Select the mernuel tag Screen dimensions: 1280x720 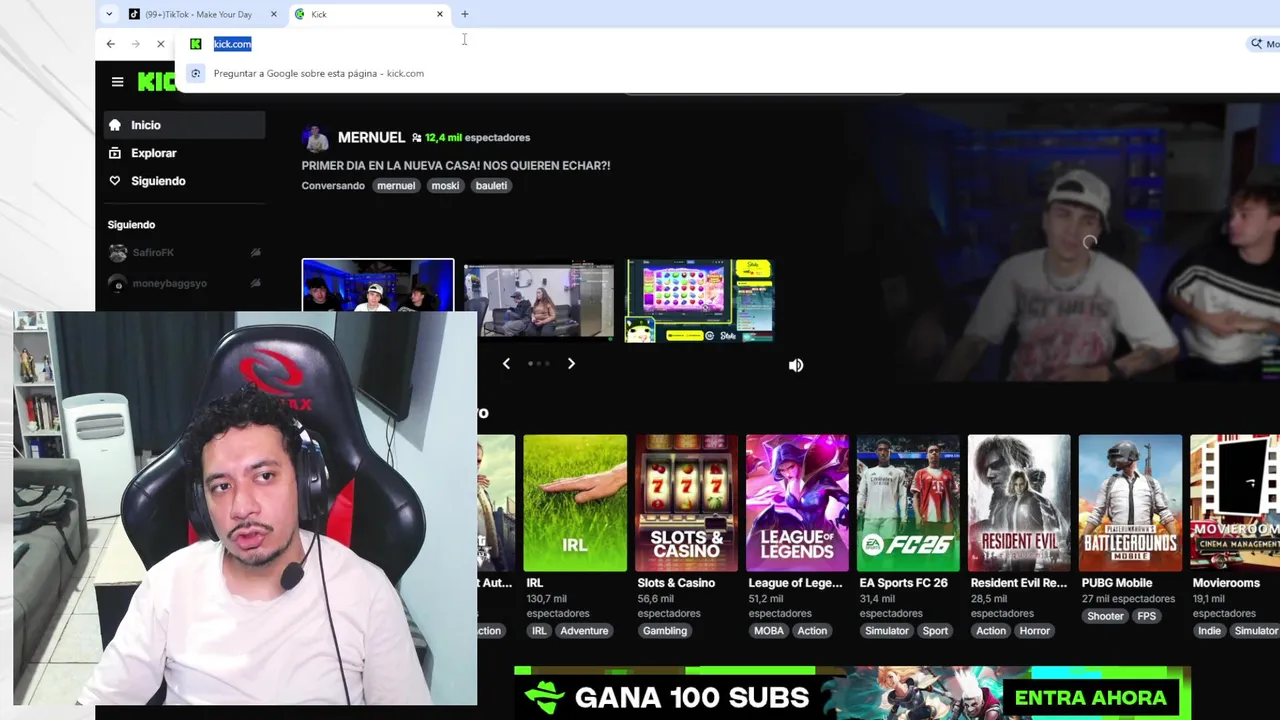396,186
